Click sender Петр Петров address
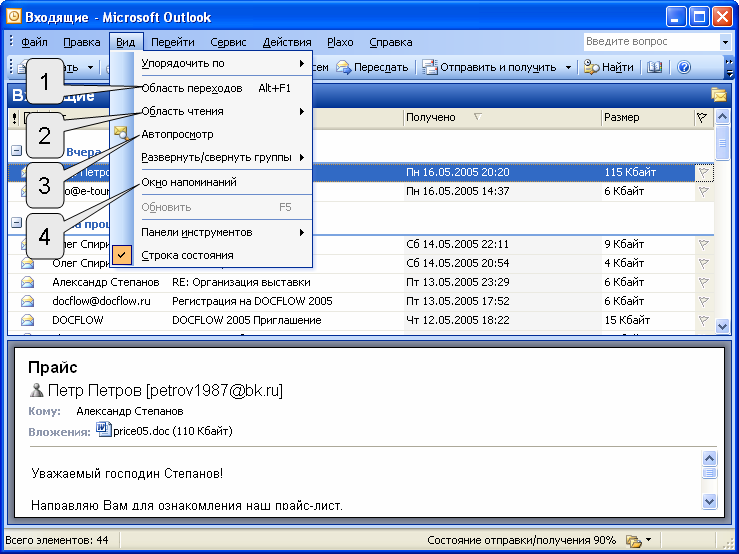 coord(165,390)
